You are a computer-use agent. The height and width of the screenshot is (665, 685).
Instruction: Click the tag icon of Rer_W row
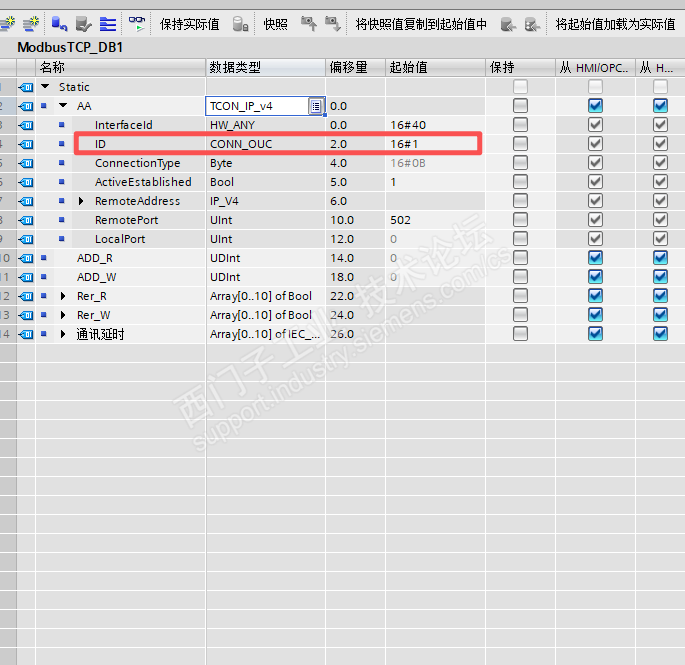tap(26, 315)
